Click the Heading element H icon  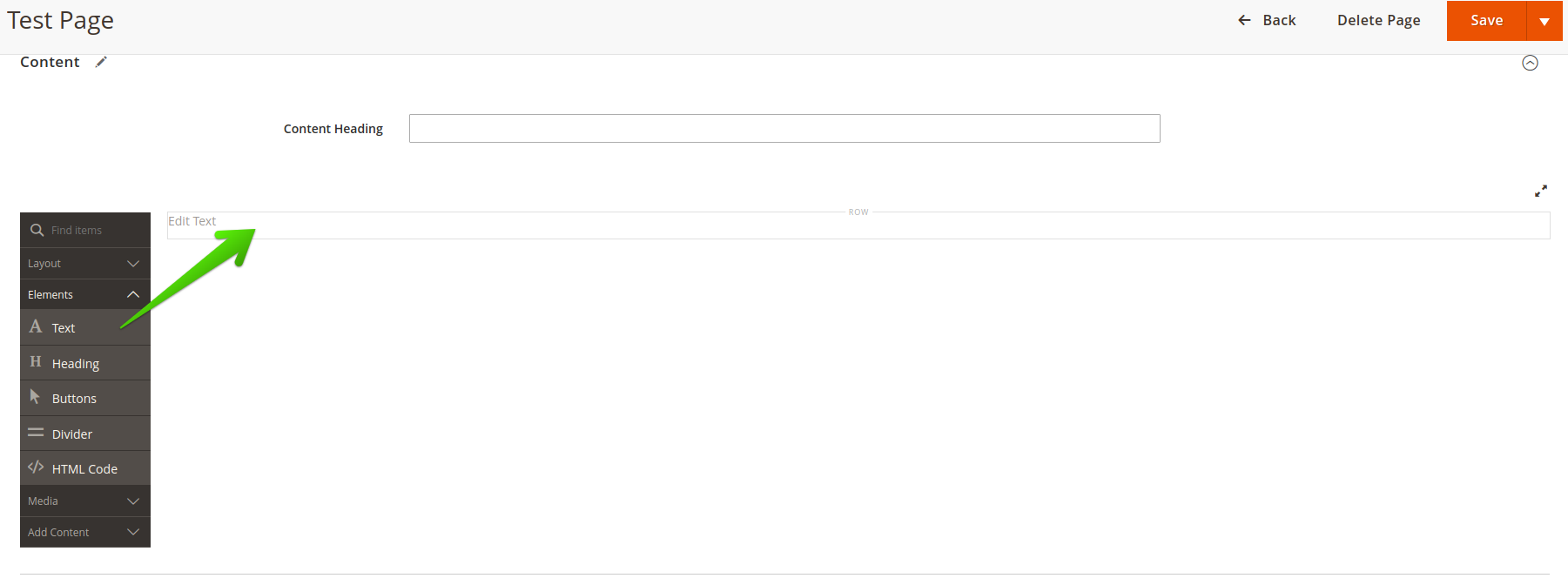36,362
